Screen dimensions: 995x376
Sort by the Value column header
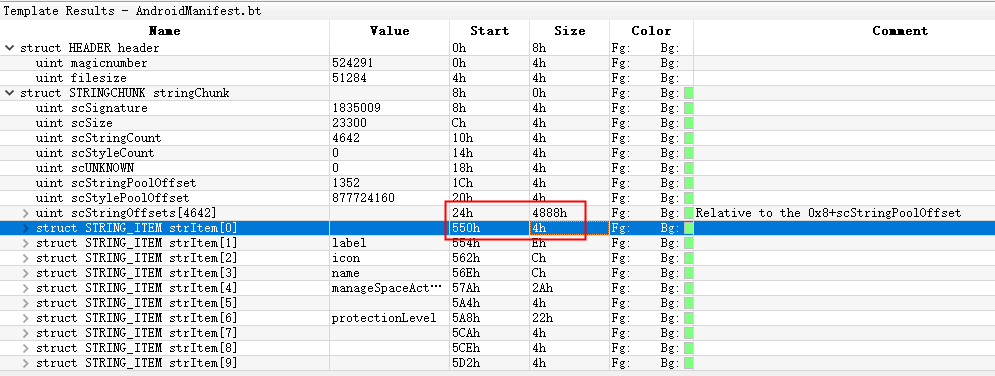point(389,30)
